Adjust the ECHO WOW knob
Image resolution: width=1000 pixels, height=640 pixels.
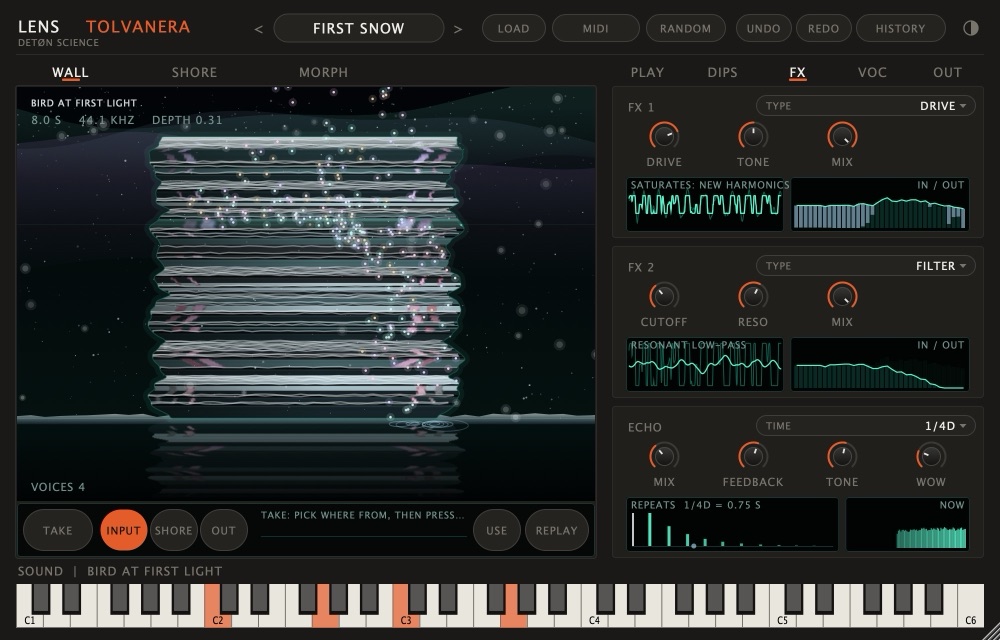[x=931, y=456]
